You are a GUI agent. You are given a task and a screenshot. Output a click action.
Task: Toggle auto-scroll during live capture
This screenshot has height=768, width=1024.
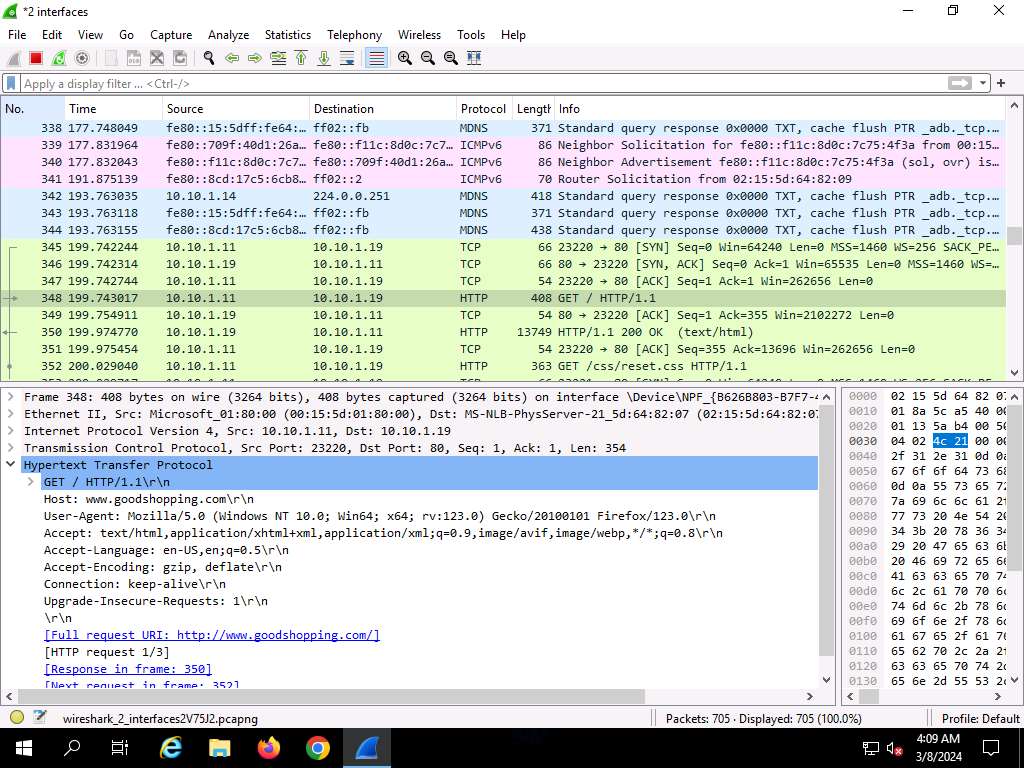click(347, 59)
